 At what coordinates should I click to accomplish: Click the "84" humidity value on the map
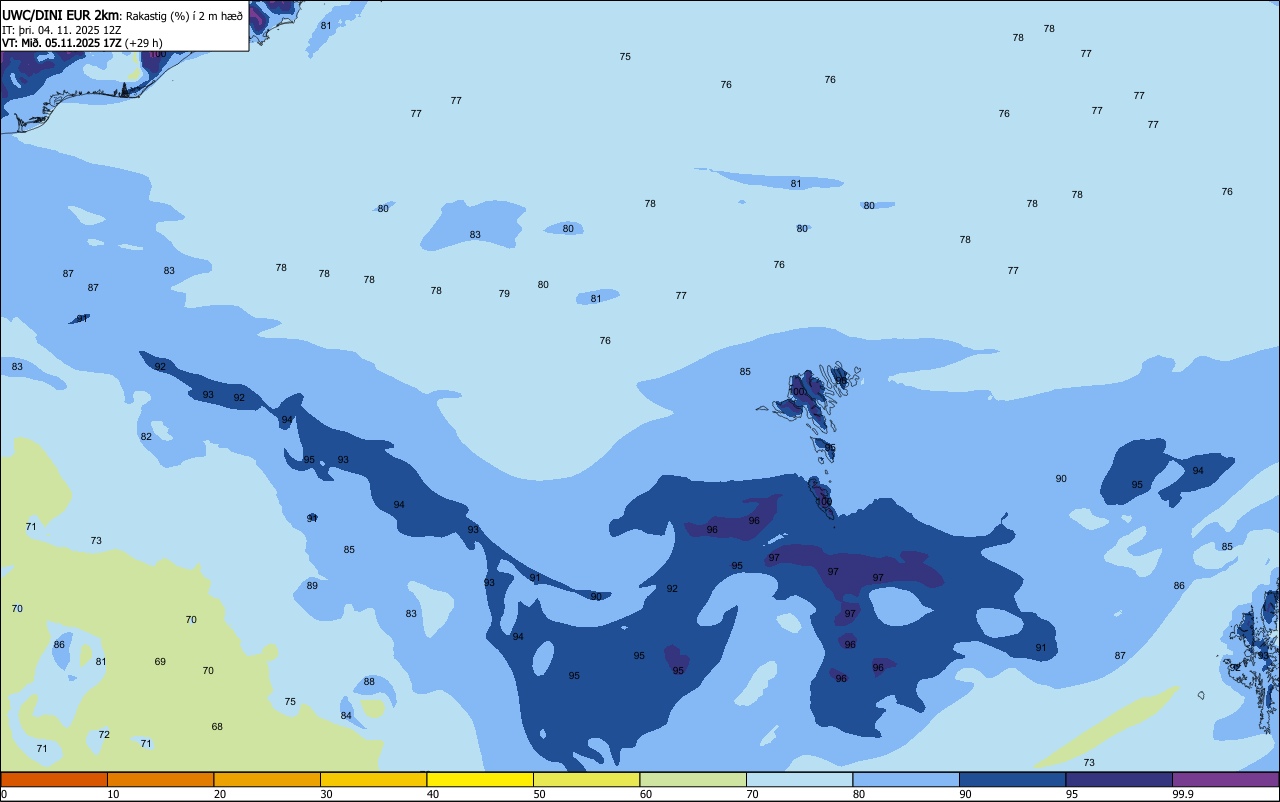pyautogui.click(x=346, y=716)
